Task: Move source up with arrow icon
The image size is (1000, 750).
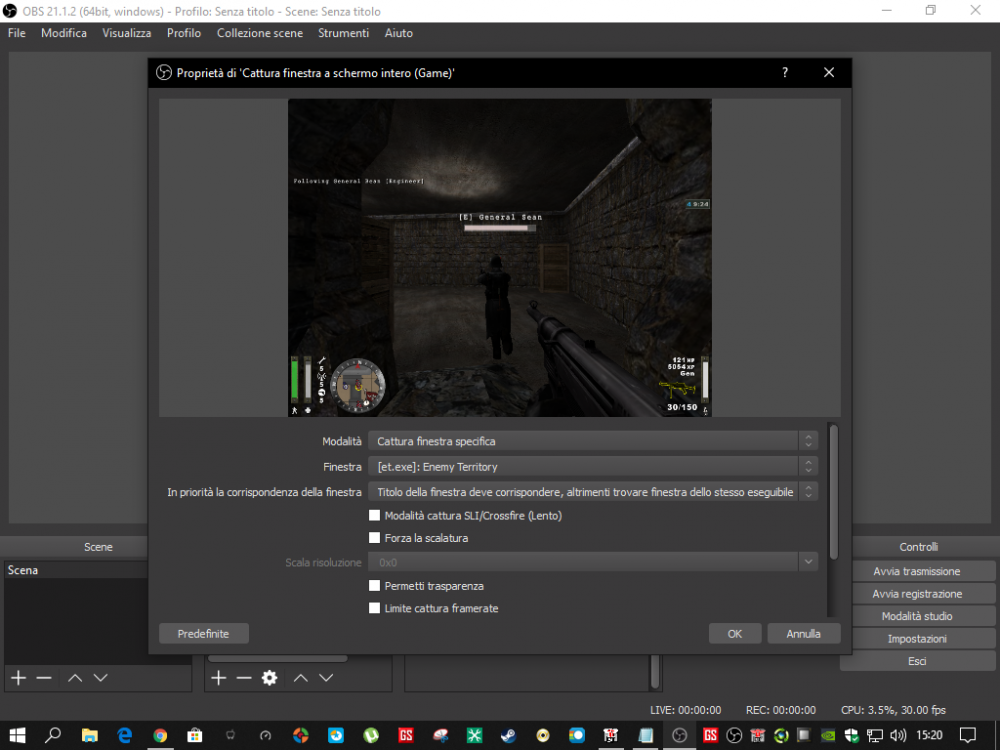Action: point(301,678)
